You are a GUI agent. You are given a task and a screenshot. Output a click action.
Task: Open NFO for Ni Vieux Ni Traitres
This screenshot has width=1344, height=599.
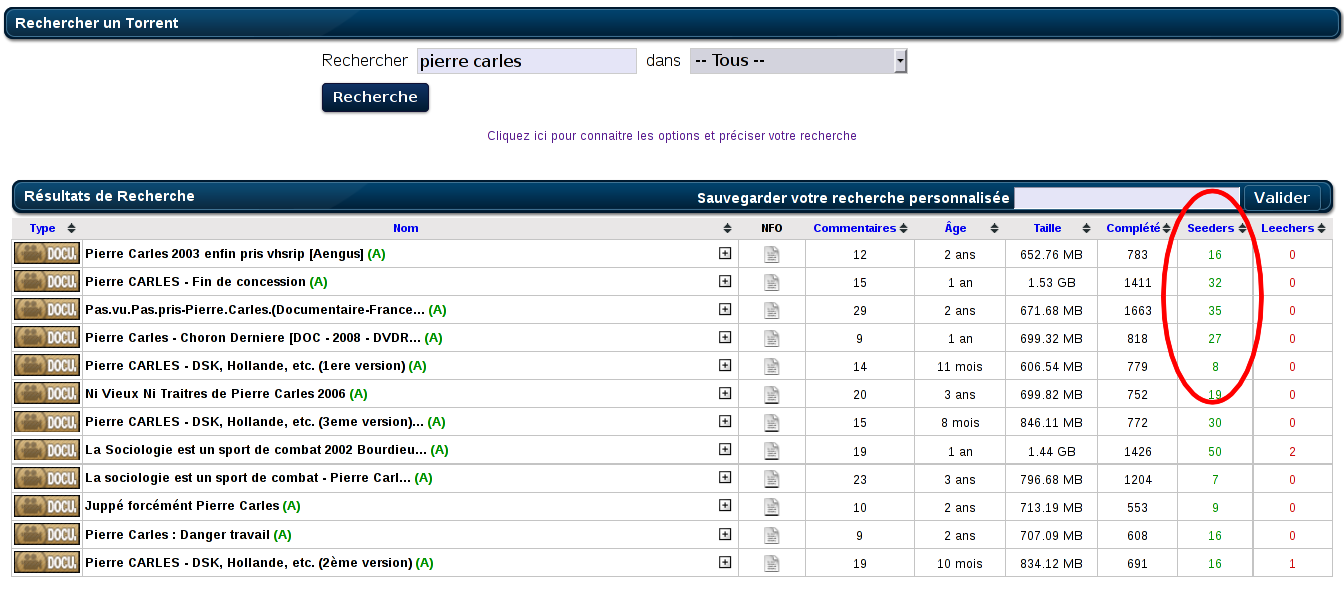pos(771,394)
